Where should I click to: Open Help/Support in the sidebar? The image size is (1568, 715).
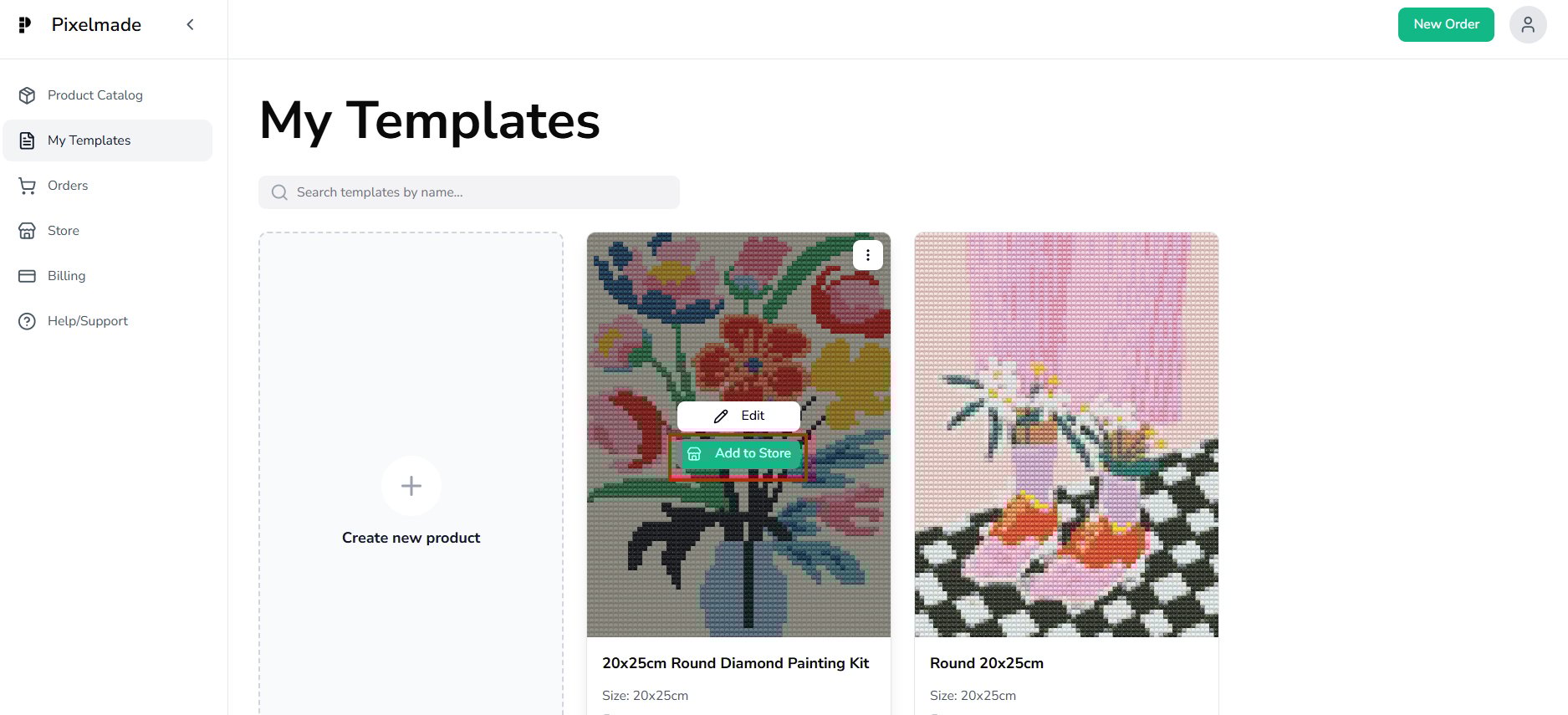pyautogui.click(x=88, y=321)
